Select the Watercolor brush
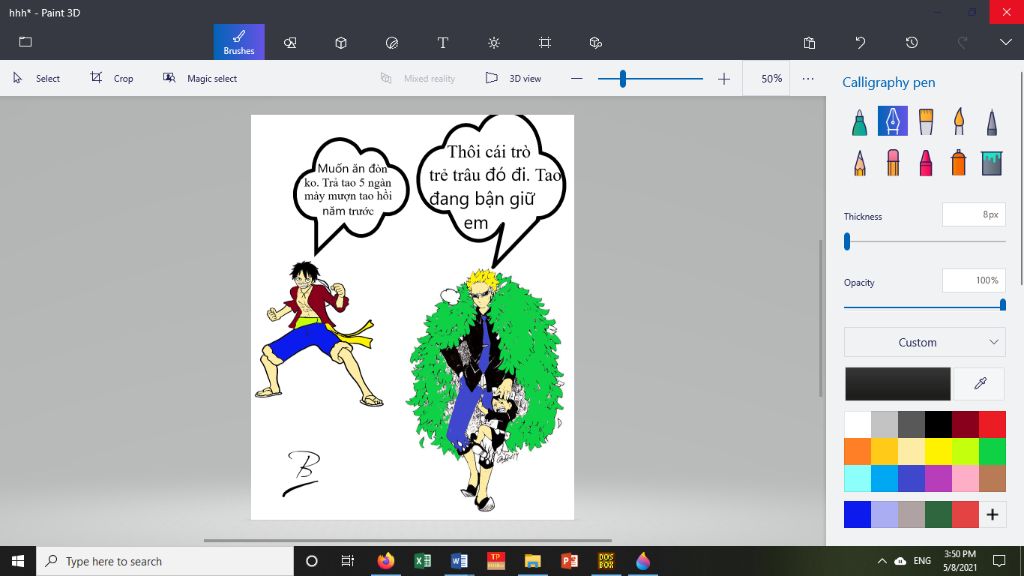The height and width of the screenshot is (576, 1024). tap(959, 121)
